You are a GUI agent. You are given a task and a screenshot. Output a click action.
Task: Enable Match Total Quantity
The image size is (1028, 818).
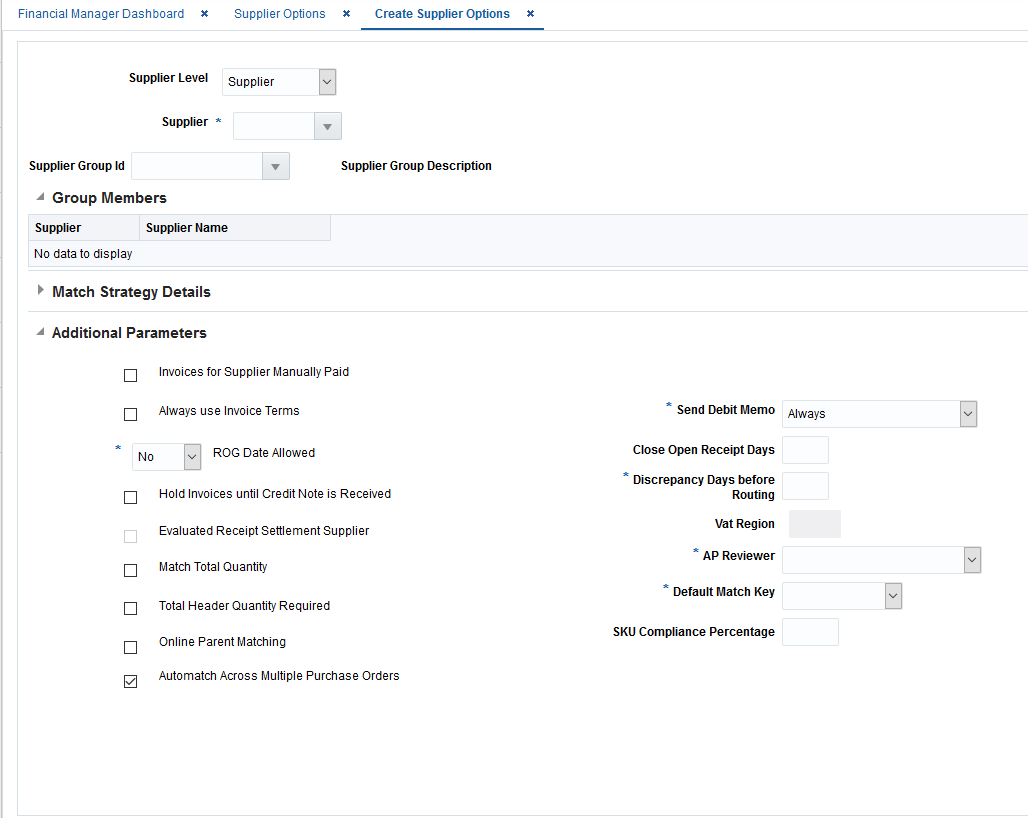130,570
